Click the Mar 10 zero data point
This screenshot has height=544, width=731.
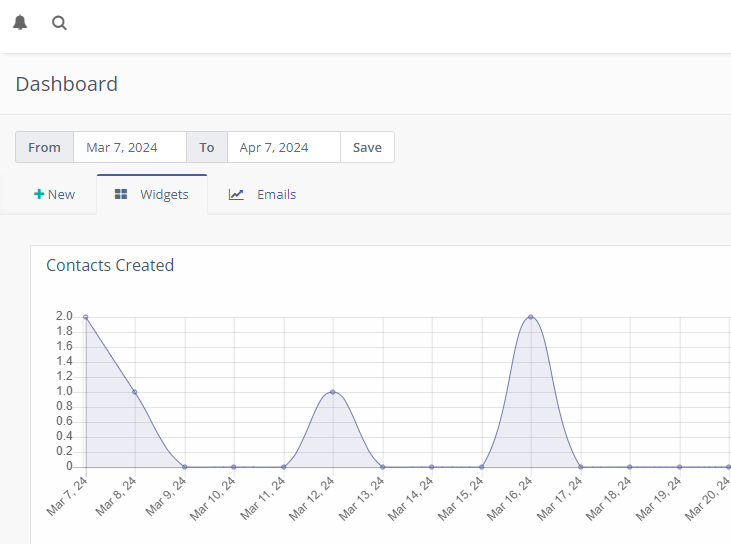pyautogui.click(x=234, y=467)
